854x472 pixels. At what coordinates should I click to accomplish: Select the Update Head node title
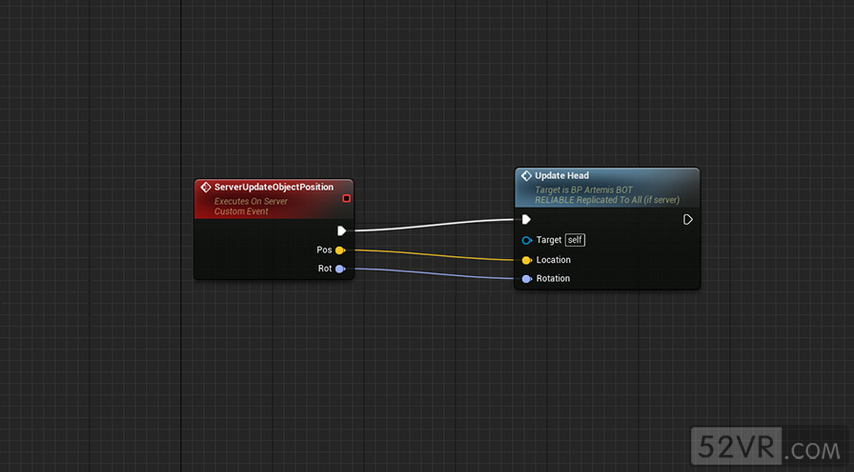[562, 176]
